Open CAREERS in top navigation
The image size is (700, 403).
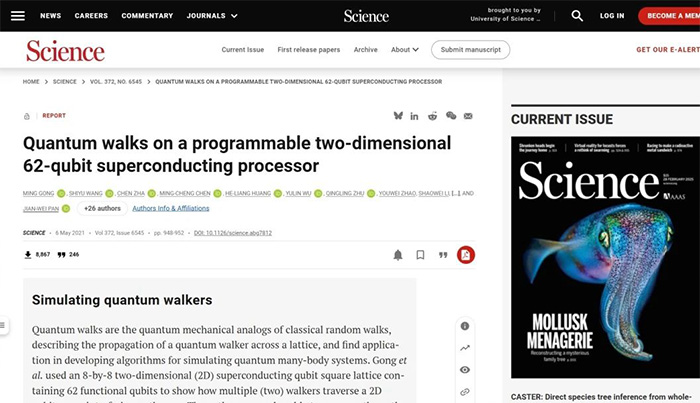click(x=91, y=16)
